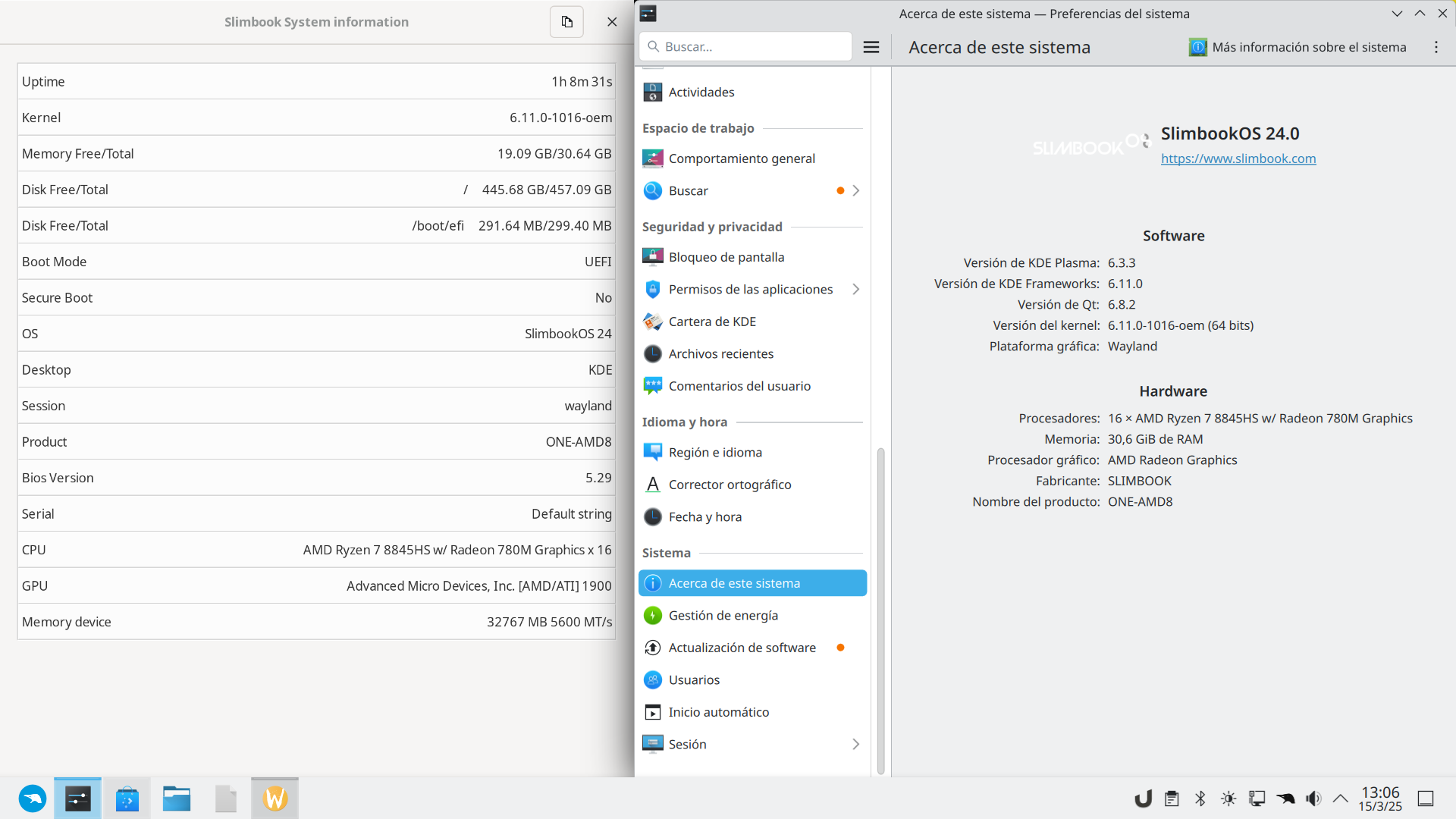
Task: Click Más información sobre el sistema button
Action: (x=1298, y=47)
